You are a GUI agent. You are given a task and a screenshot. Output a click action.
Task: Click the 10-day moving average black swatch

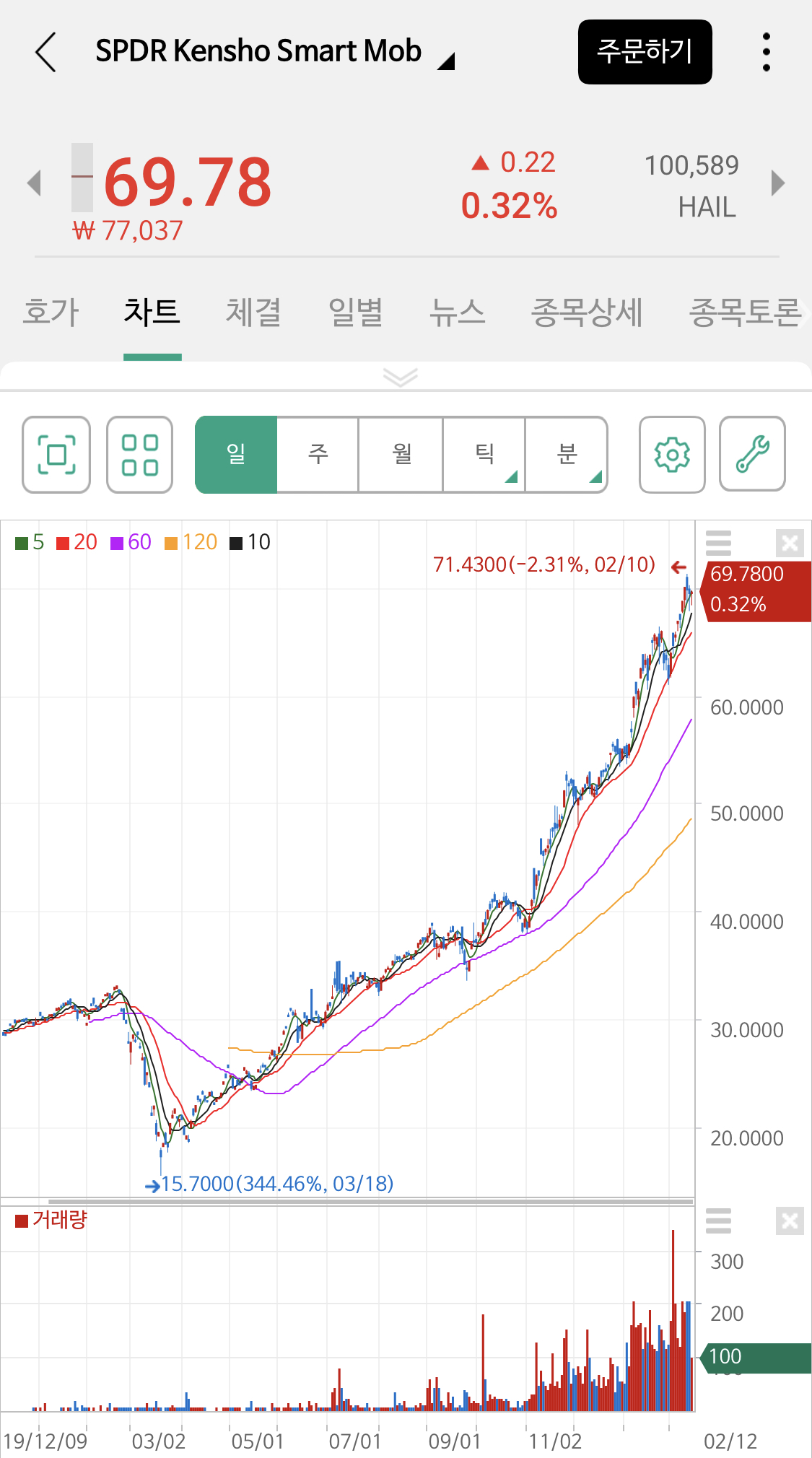(236, 543)
